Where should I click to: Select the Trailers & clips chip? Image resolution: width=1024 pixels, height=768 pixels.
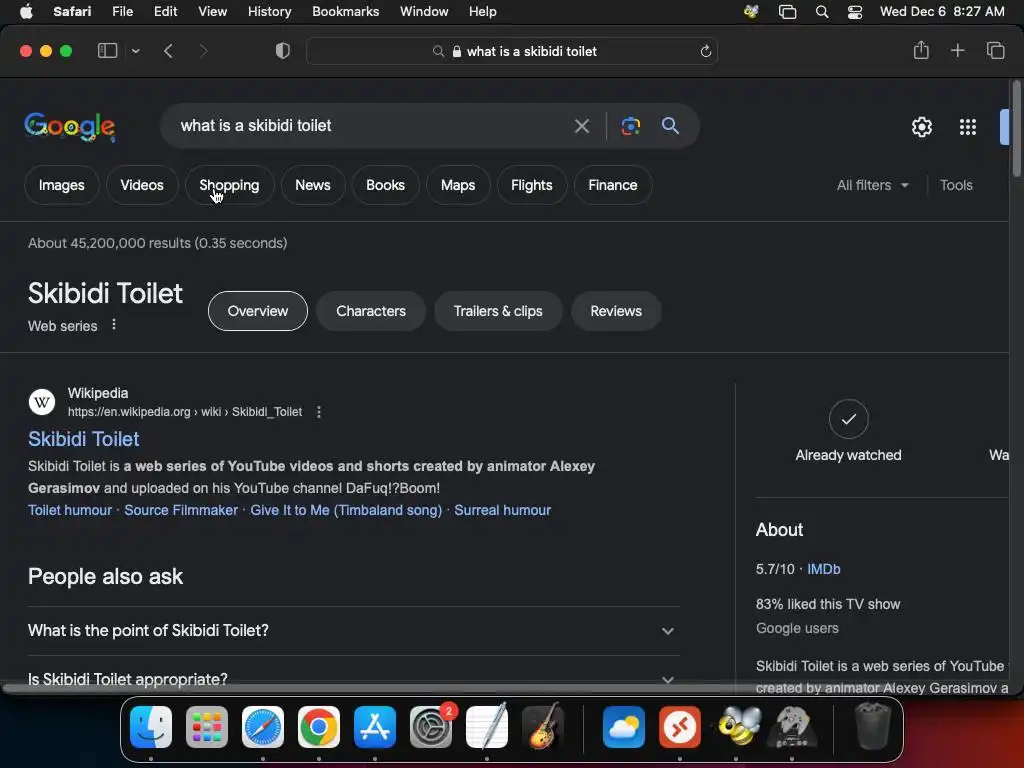(498, 311)
